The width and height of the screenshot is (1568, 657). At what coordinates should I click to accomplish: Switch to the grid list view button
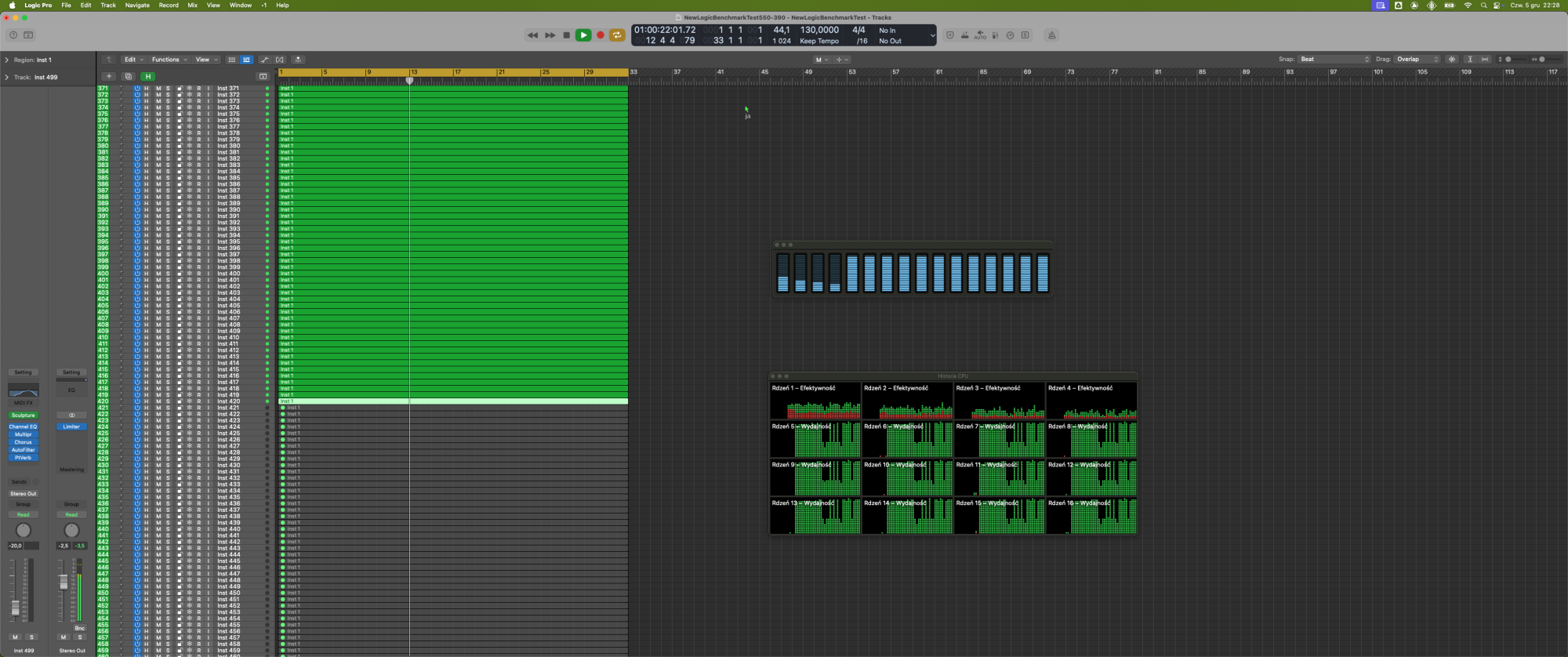pos(231,60)
